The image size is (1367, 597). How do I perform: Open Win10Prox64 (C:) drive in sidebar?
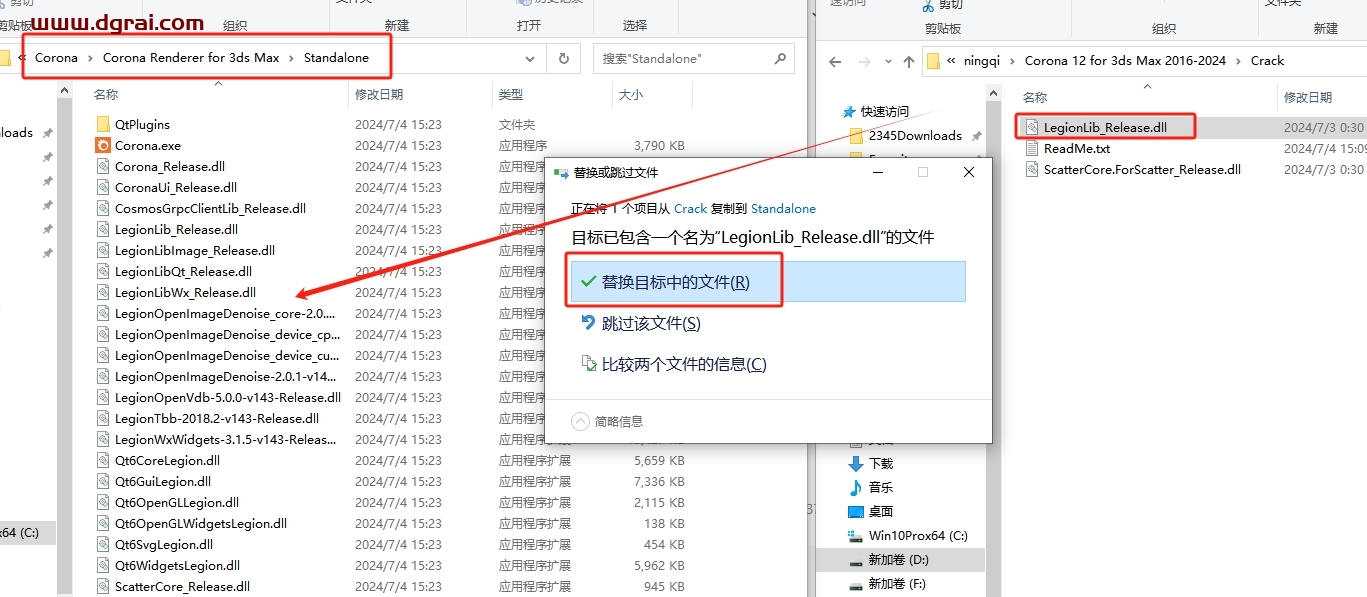tap(918, 536)
